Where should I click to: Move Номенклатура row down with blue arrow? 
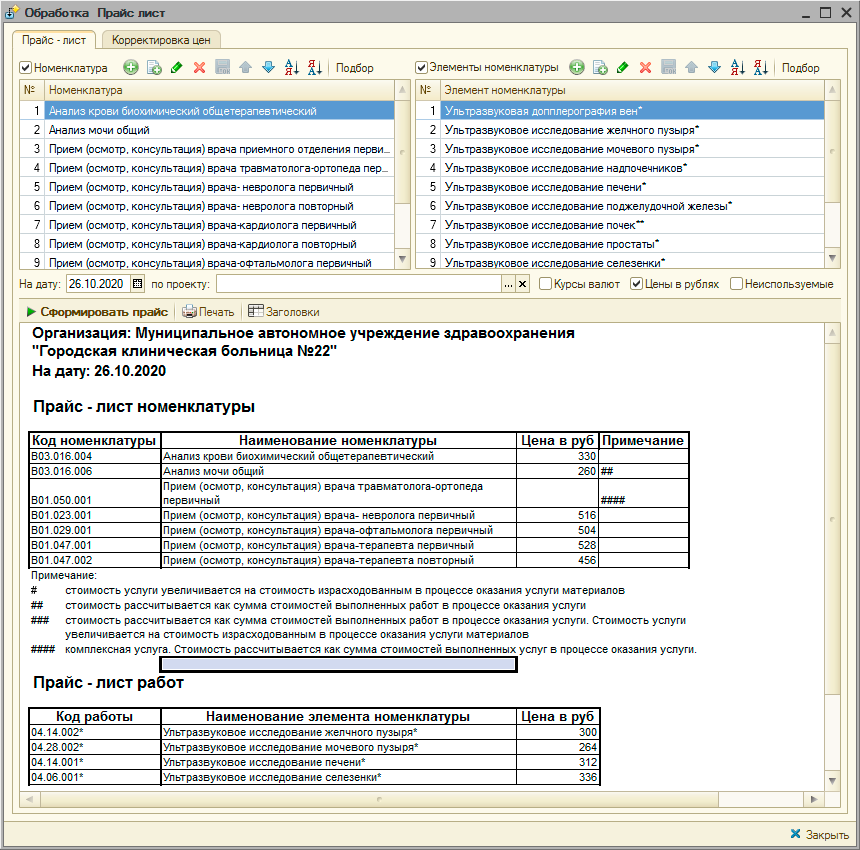268,68
